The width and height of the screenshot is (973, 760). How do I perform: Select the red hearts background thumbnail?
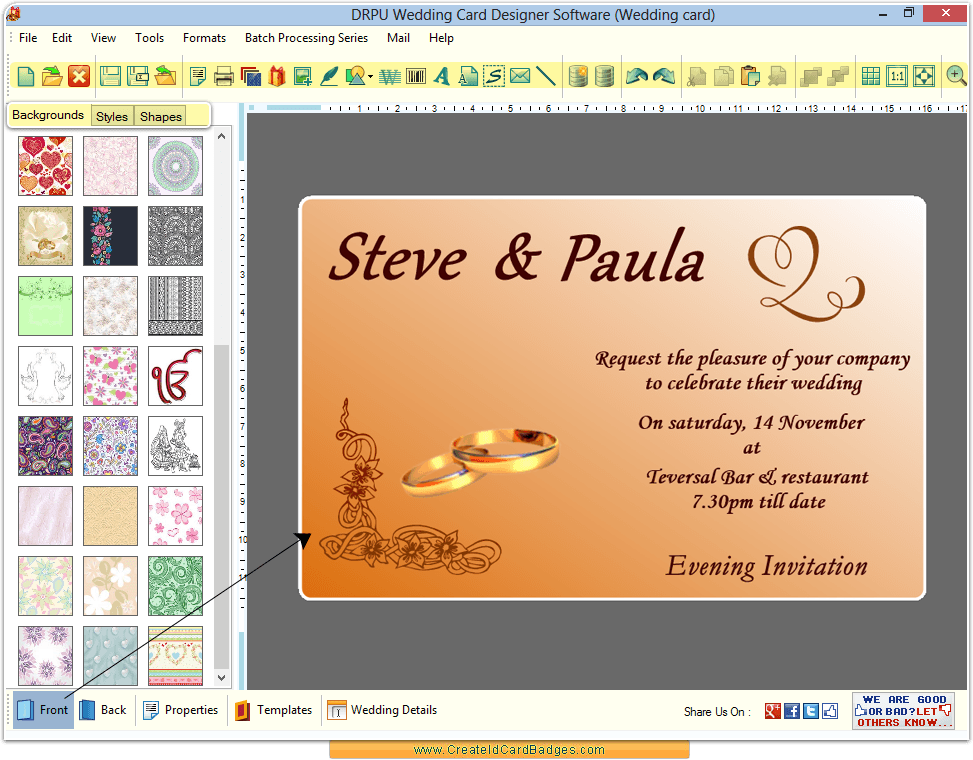click(x=45, y=166)
